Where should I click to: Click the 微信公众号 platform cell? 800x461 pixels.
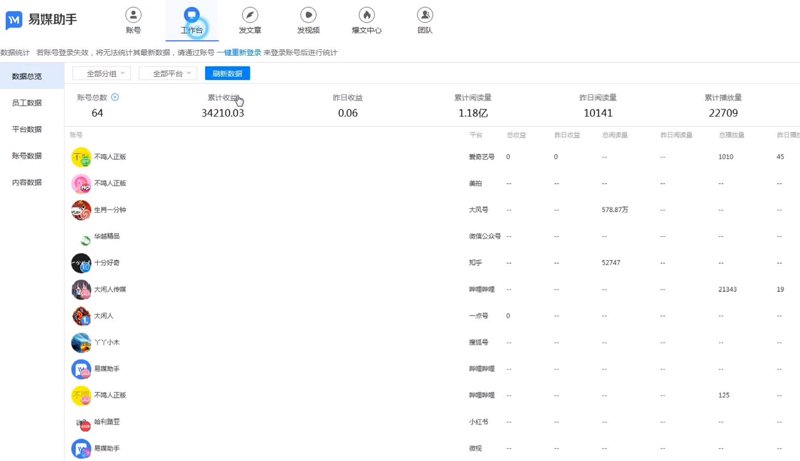coord(485,237)
